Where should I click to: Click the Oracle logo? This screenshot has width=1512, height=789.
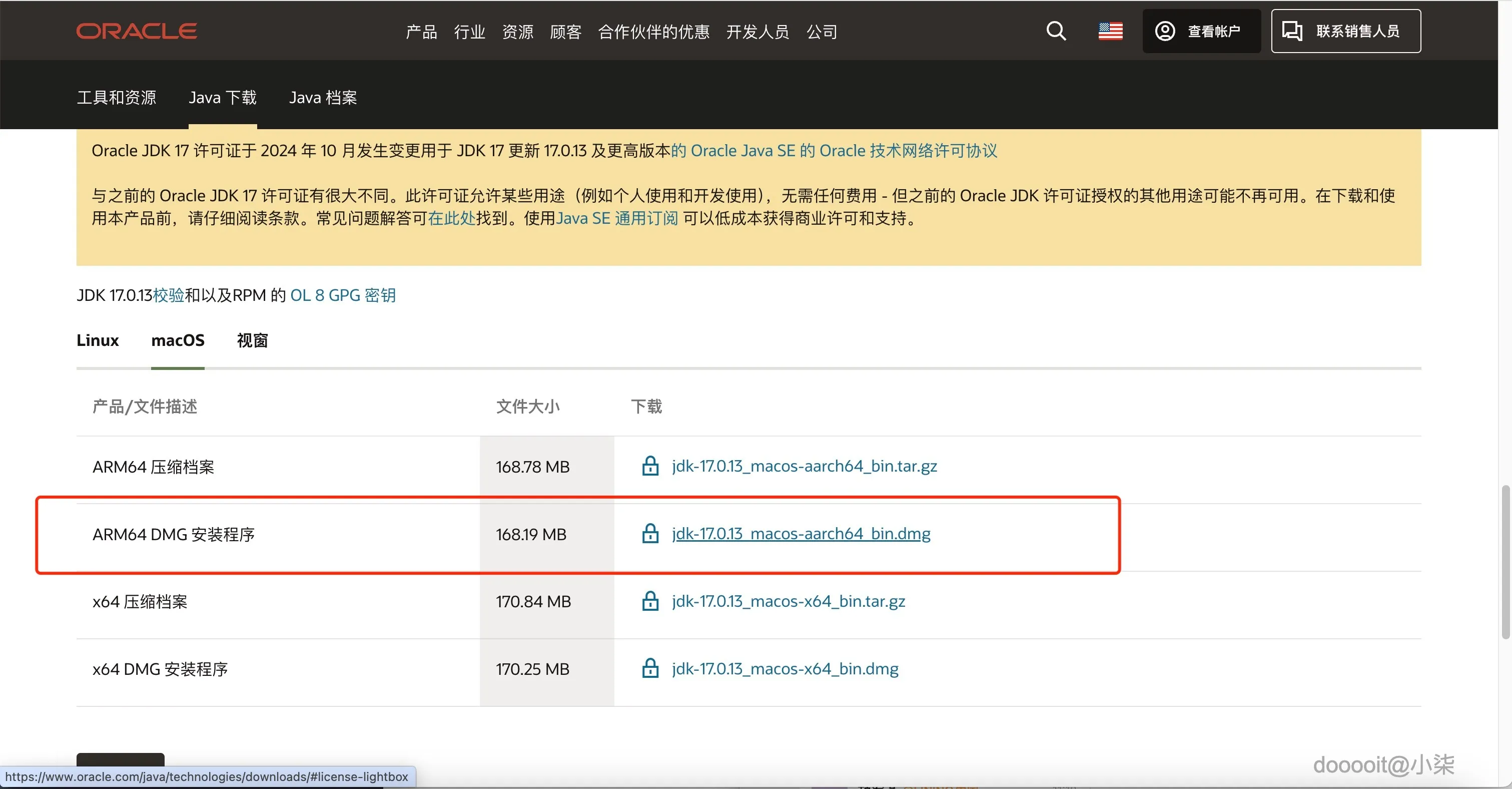point(136,31)
